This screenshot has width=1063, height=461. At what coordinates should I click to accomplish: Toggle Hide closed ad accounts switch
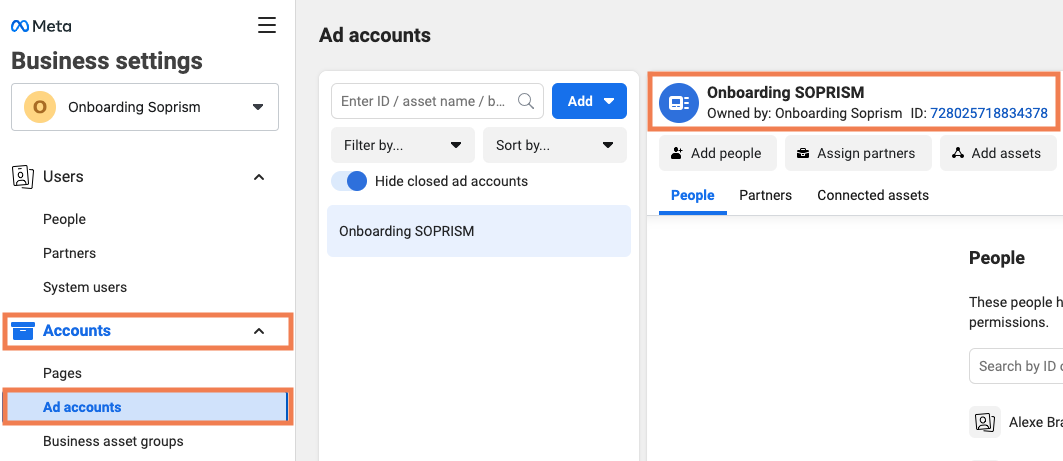(x=349, y=181)
